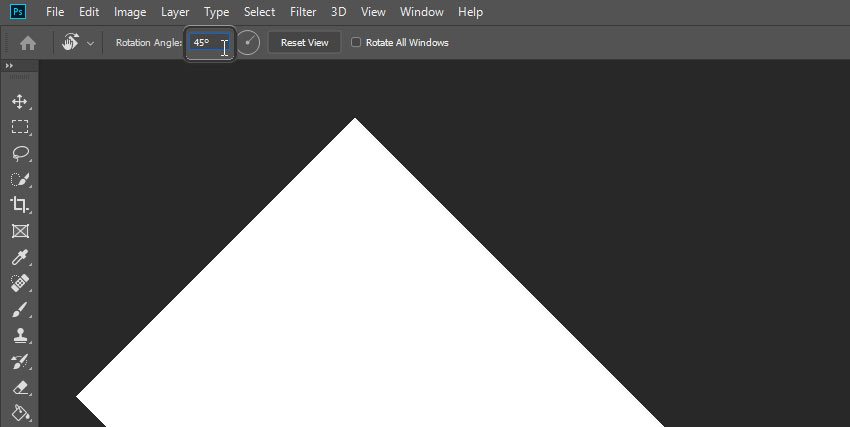Select the Spot Healing Brush tool
The width and height of the screenshot is (850, 427).
20,283
